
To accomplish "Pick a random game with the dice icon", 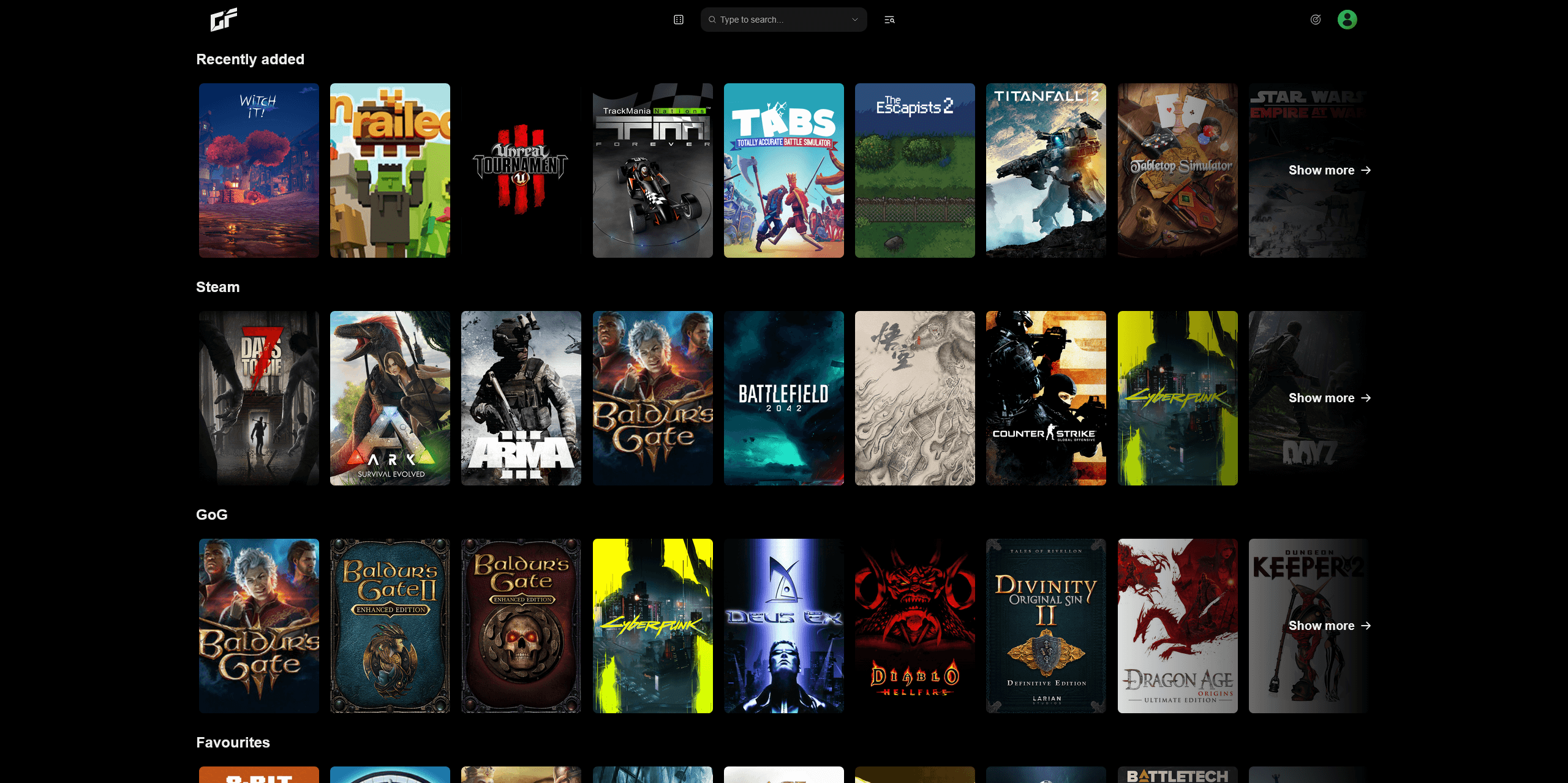I will click(x=679, y=20).
